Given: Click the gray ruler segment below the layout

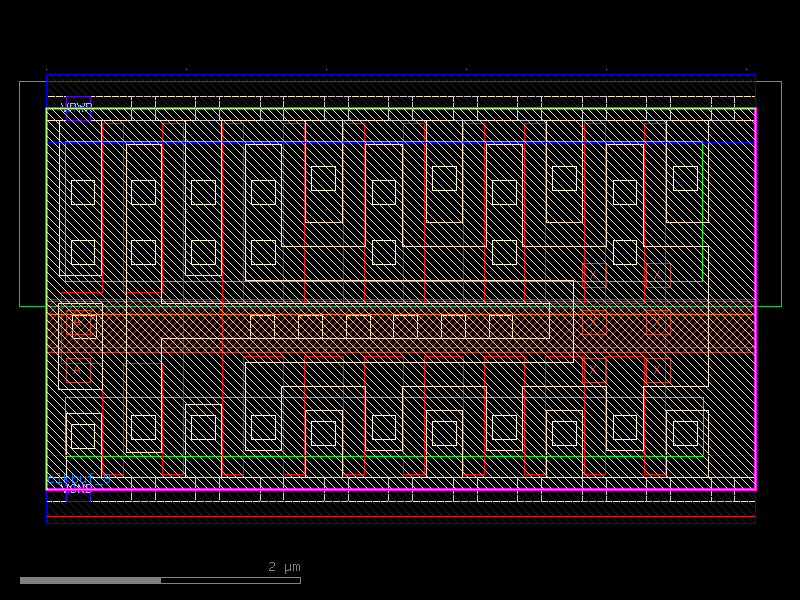Looking at the screenshot, I should [90, 578].
